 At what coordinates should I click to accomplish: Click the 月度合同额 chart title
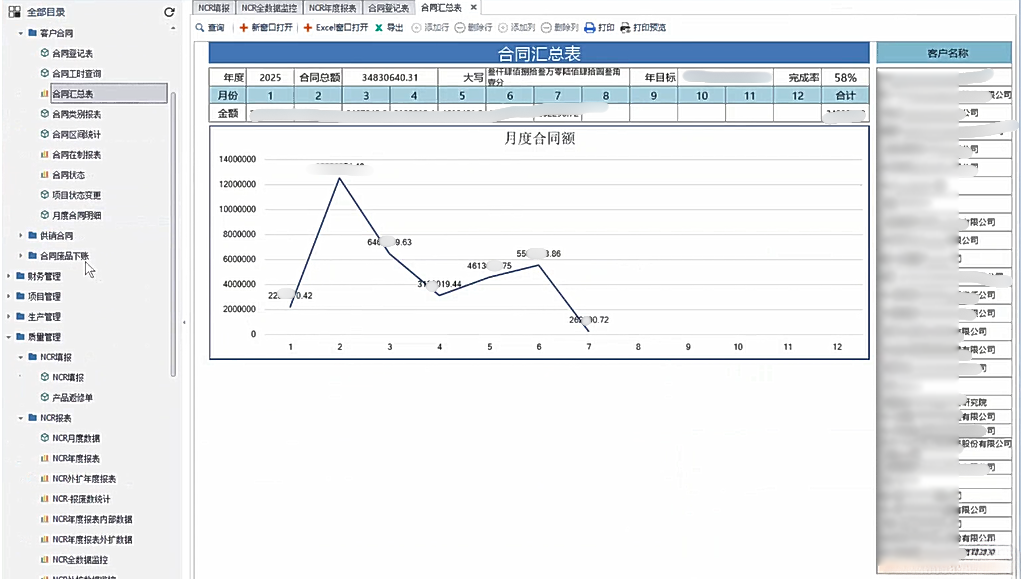click(x=540, y=138)
